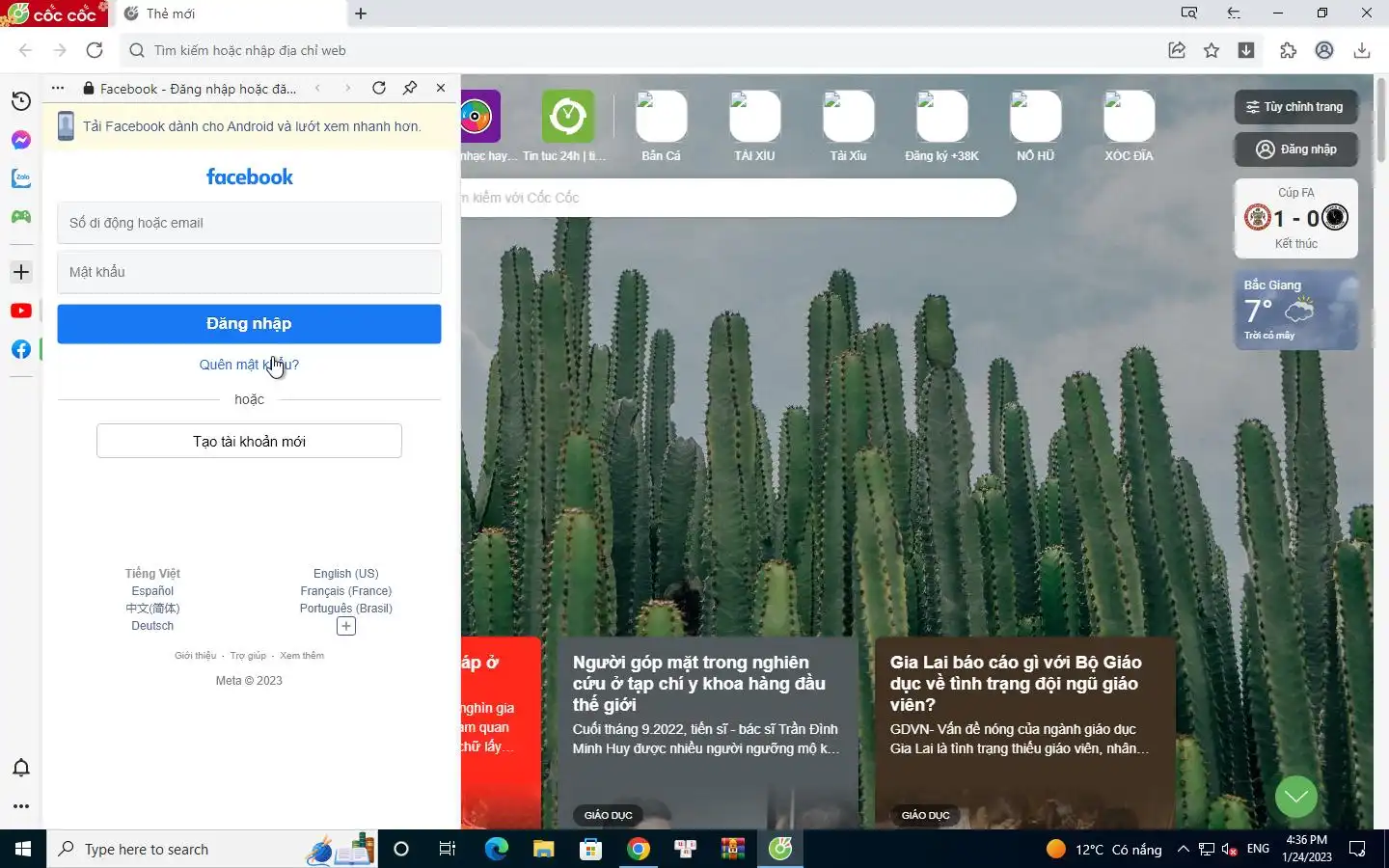Select Tiếng Việt language
1389x868 pixels.
coord(152,574)
